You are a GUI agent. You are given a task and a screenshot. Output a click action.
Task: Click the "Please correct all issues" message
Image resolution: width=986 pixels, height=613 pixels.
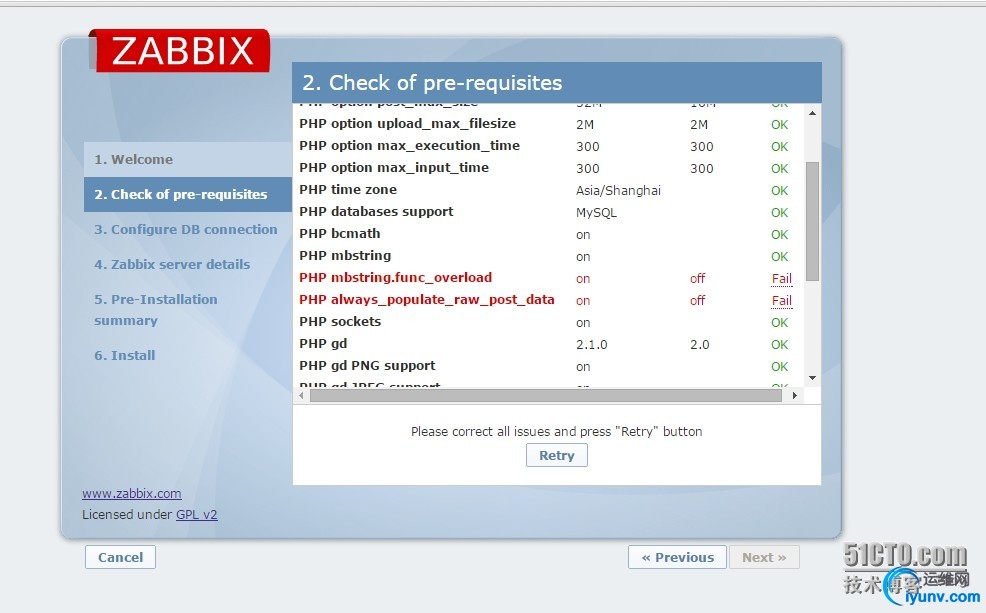(557, 431)
